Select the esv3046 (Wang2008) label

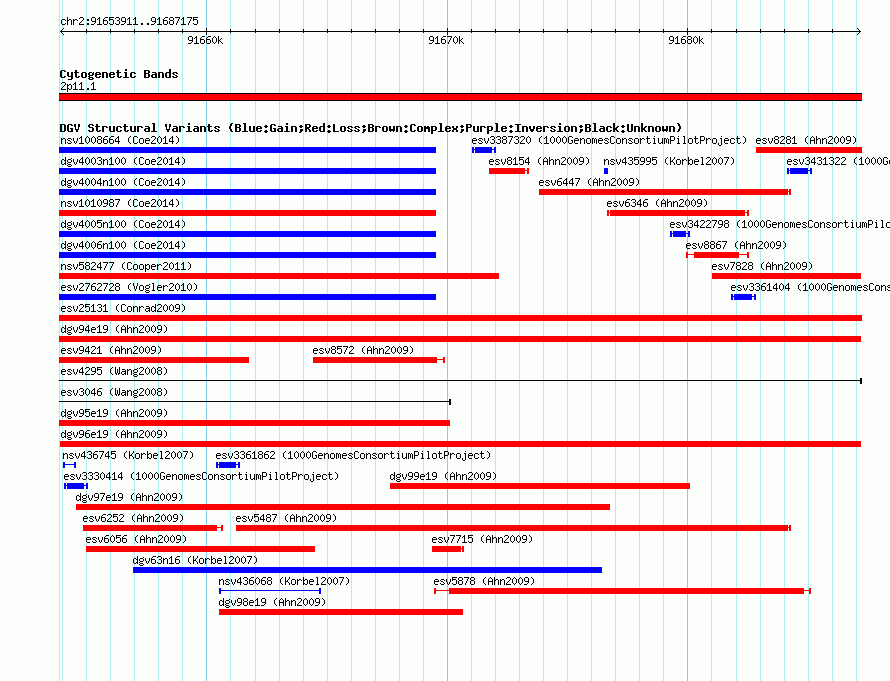click(x=114, y=392)
